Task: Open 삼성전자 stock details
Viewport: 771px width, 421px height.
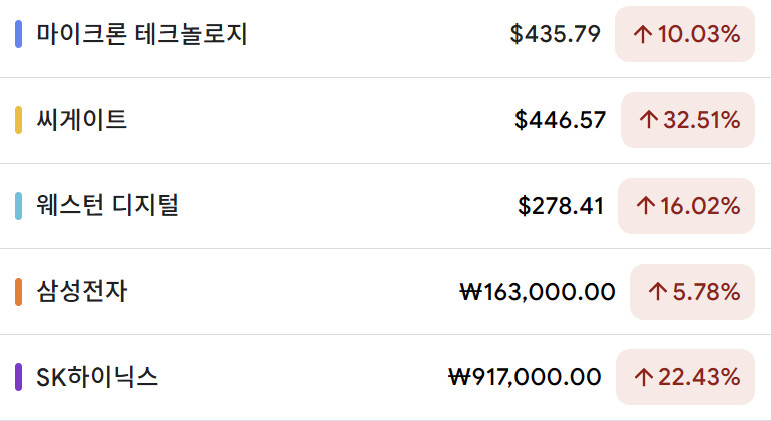Action: [82, 292]
